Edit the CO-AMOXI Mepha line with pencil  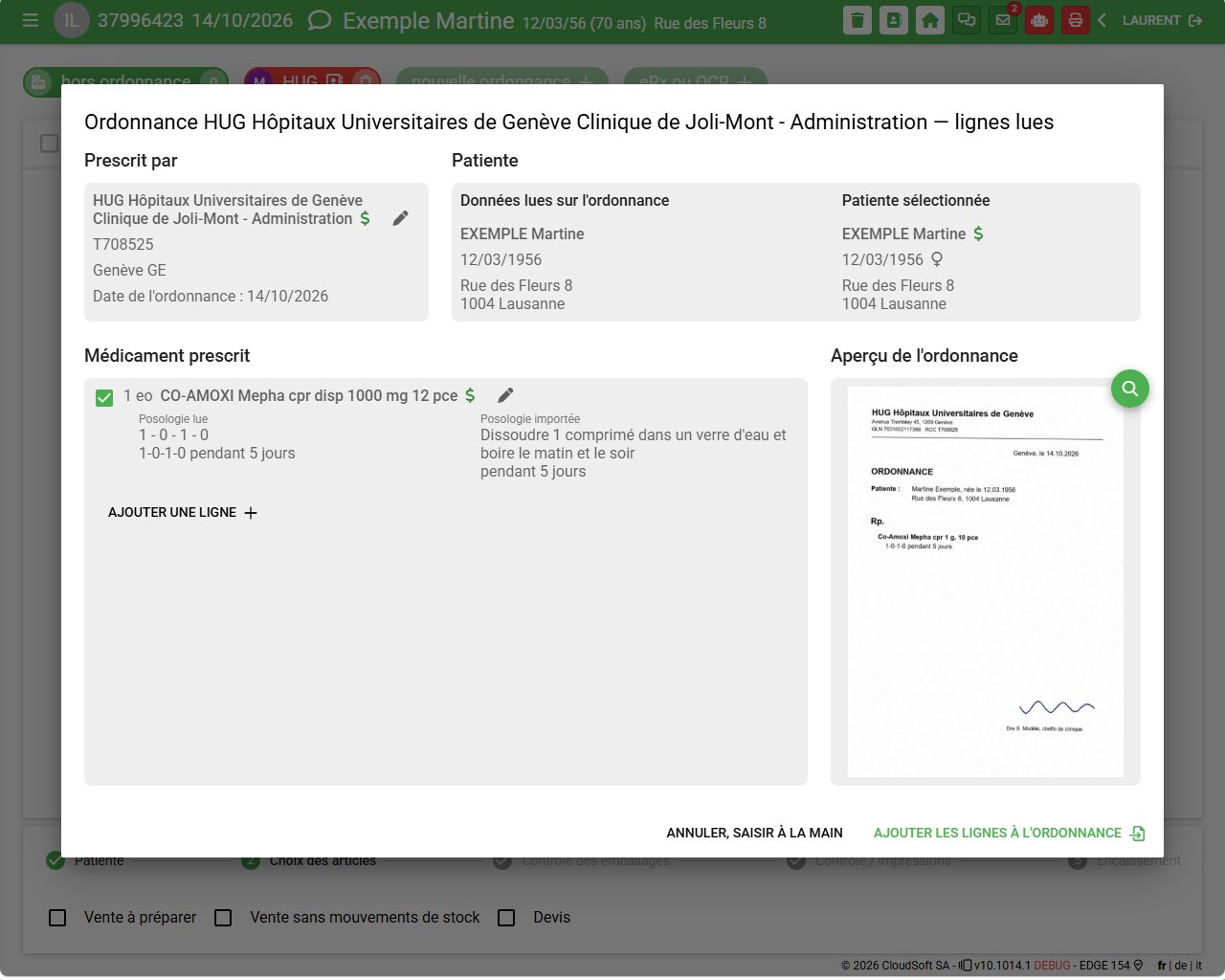(506, 395)
